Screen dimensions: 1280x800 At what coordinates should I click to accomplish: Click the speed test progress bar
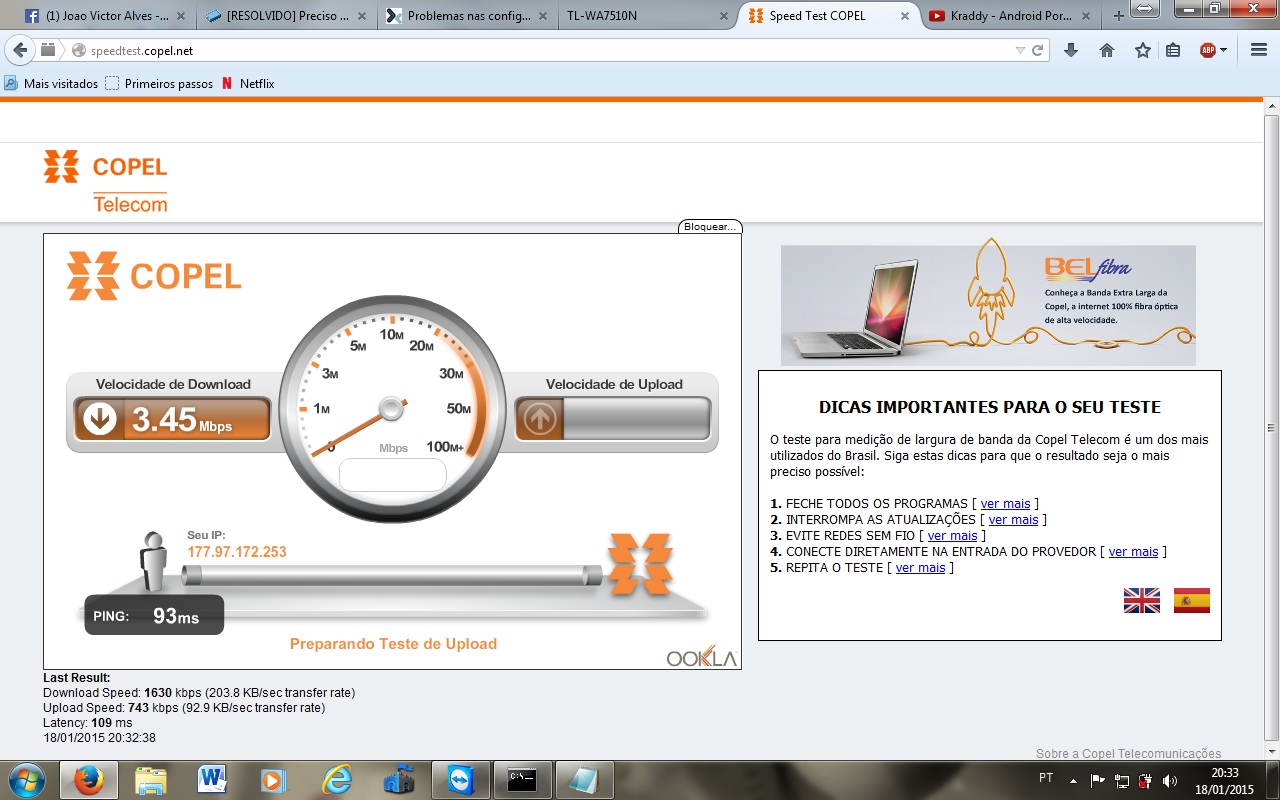(x=393, y=574)
